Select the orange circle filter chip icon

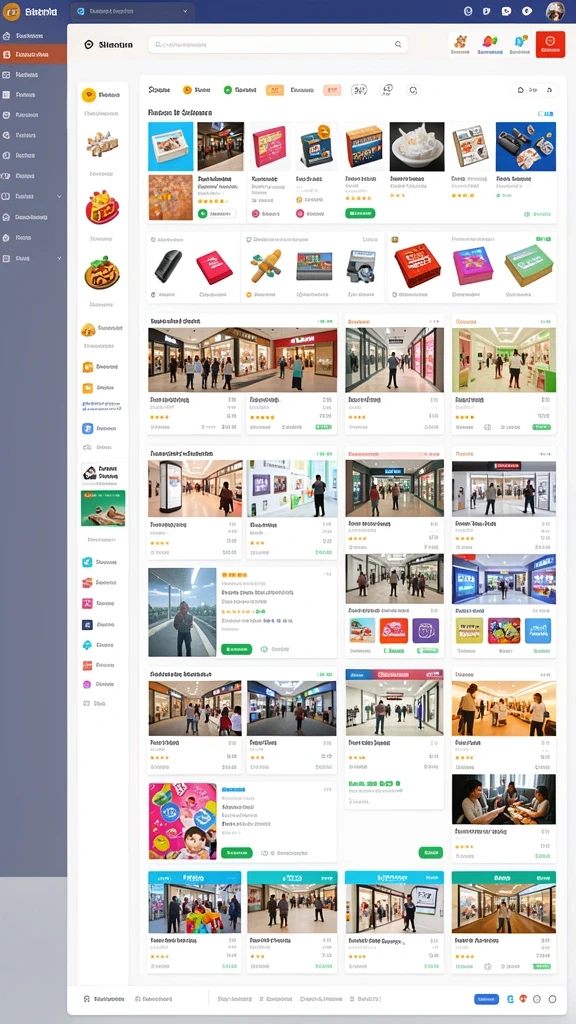pos(187,90)
